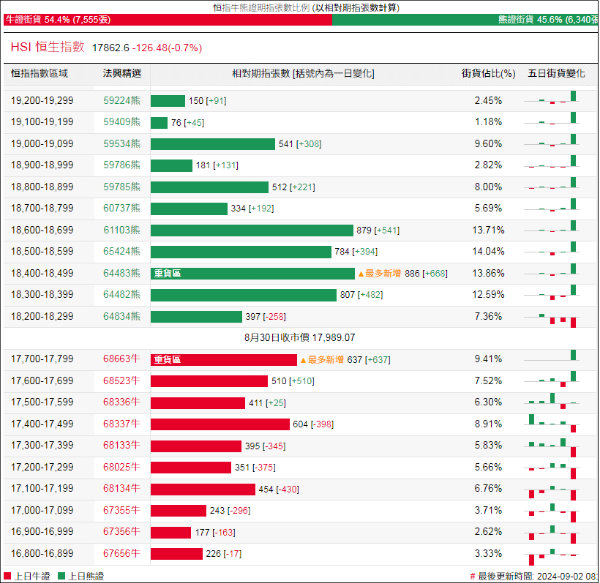This screenshot has width=600, height=583.
Task: Click the 法興精選 column header
Action: (122, 73)
